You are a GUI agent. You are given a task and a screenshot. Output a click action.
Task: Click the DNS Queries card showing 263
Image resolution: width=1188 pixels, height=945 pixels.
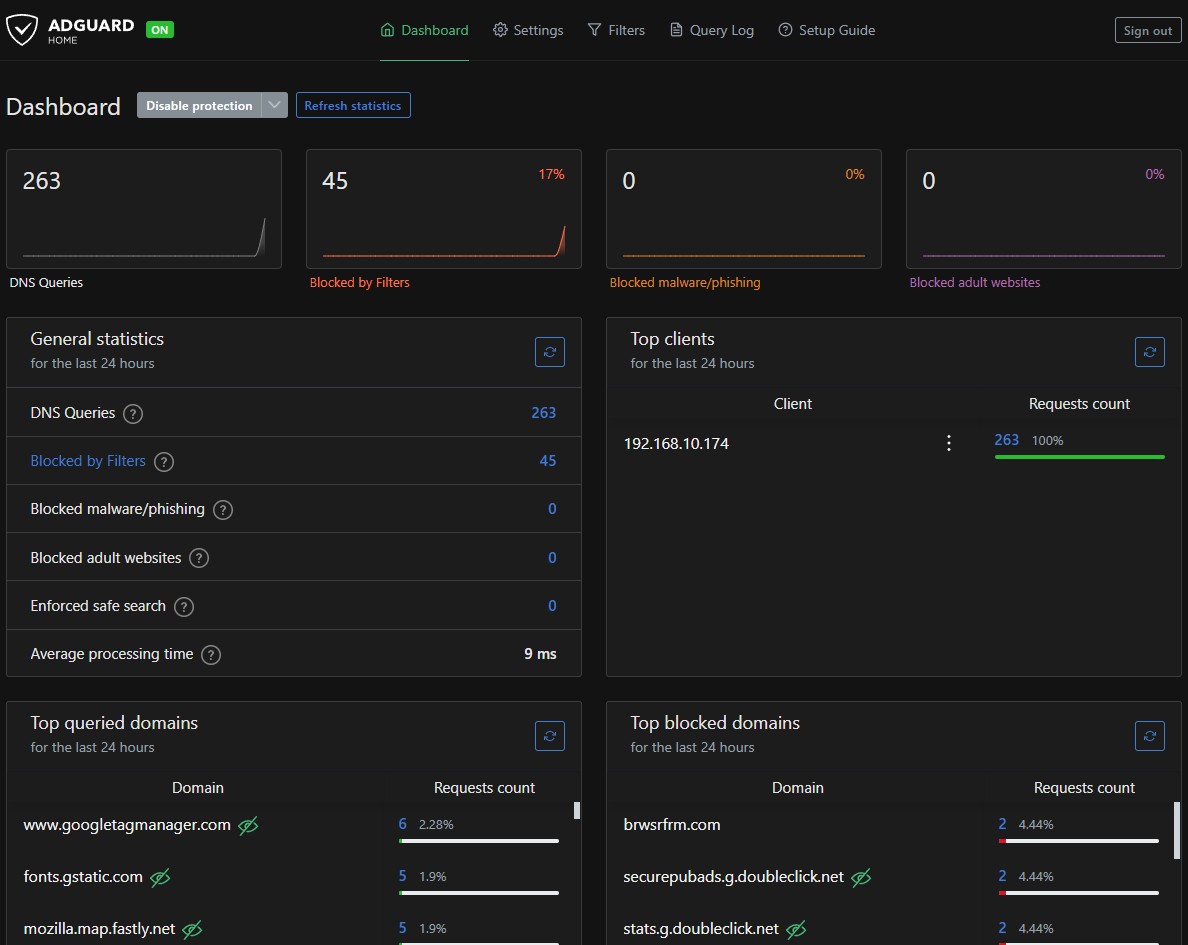click(144, 208)
